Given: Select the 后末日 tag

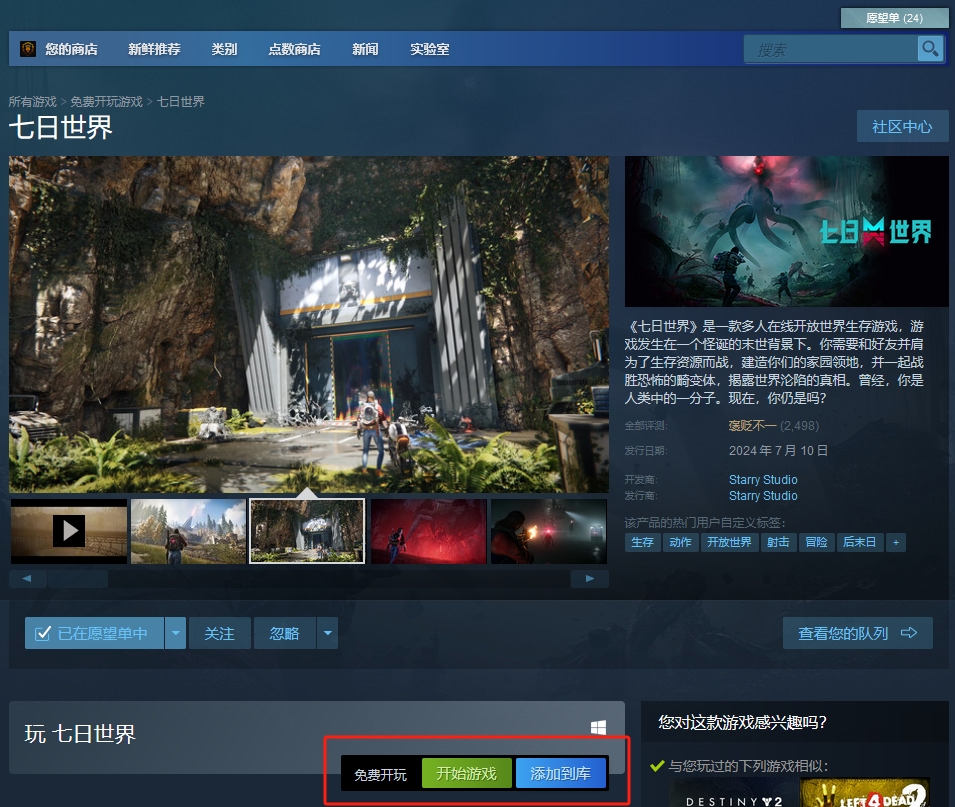Looking at the screenshot, I should click(859, 542).
